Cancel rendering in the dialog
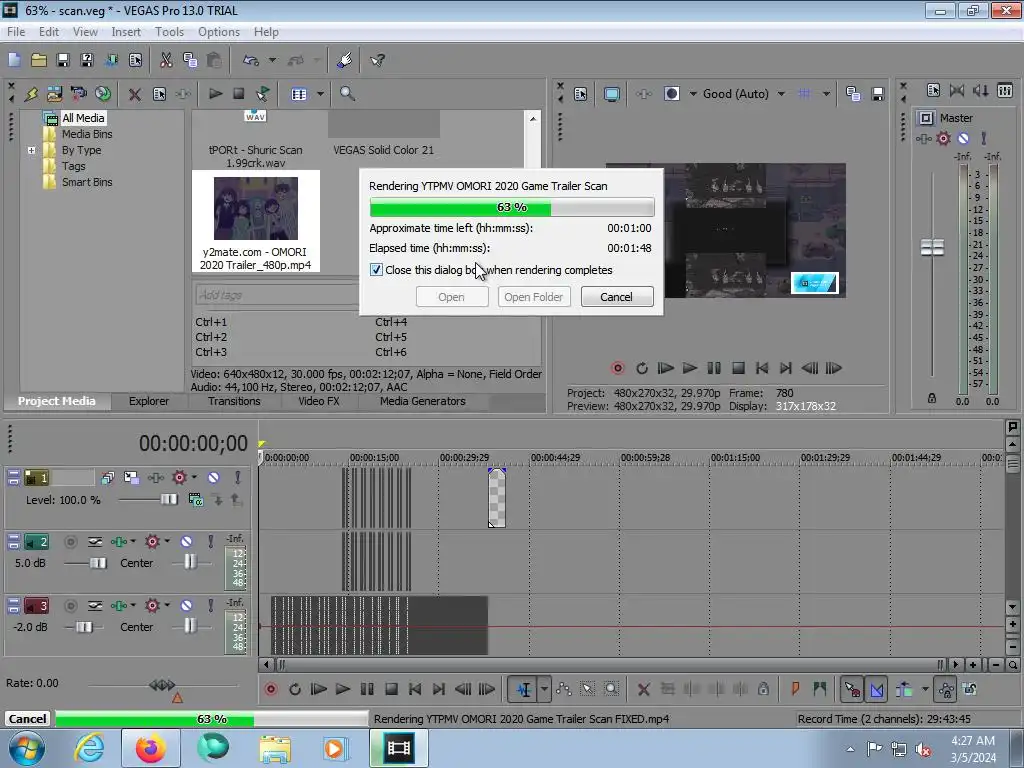The height and width of the screenshot is (768, 1024). 616,297
